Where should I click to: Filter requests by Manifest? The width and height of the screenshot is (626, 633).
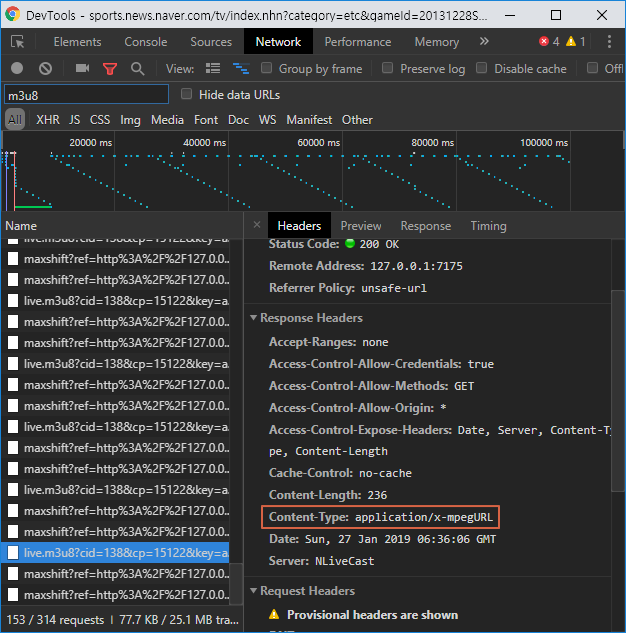point(309,120)
